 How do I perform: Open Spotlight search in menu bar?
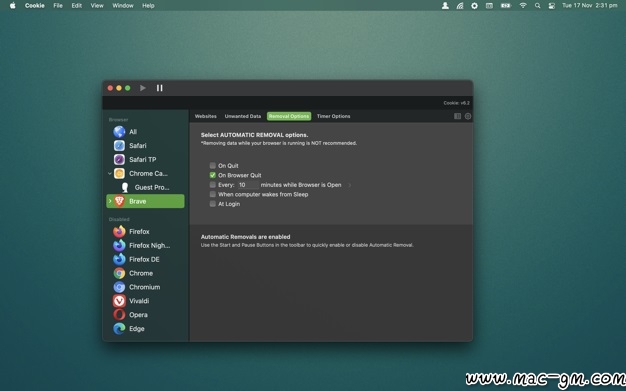[537, 6]
